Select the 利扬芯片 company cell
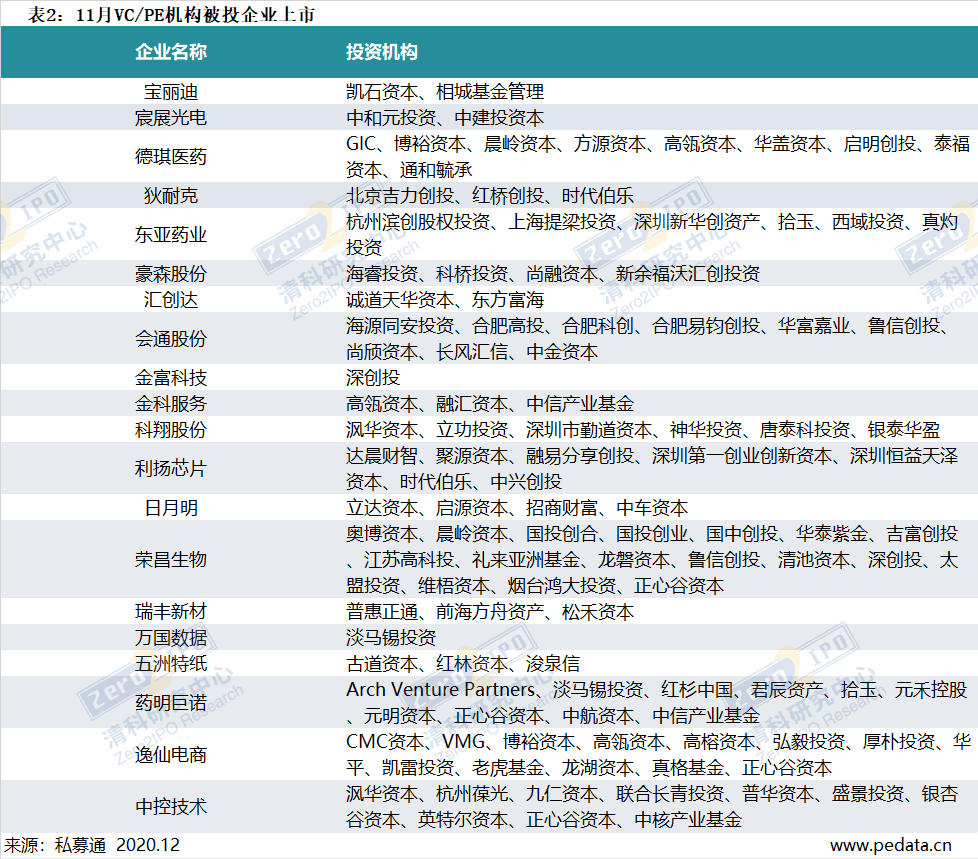Screen dimensions: 978x859 [171, 468]
